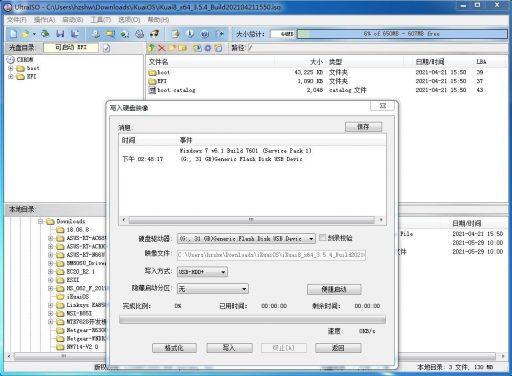Expand the ESXI folder node
This screenshot has width=512, height=376.
51,280
